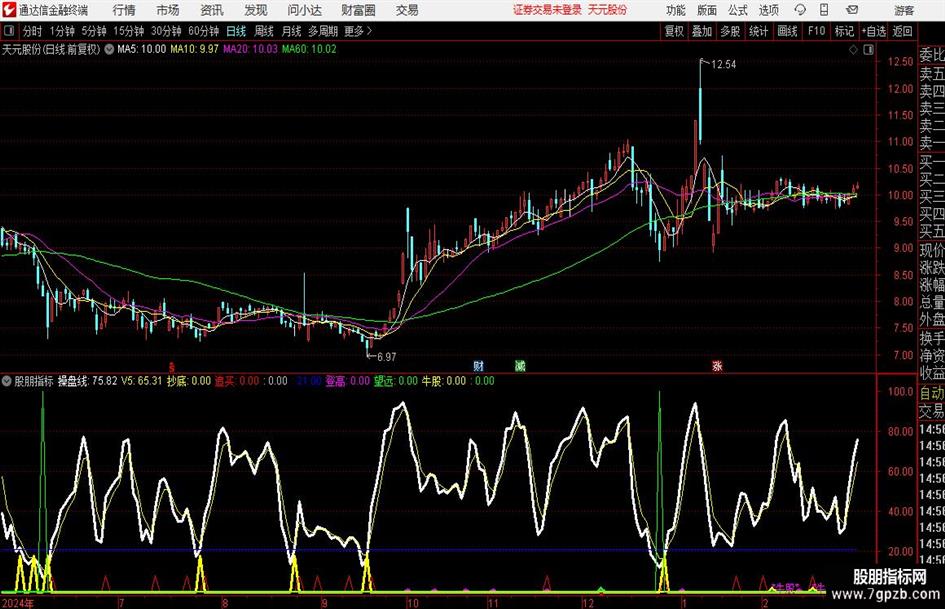Add stock with the +自选 button
Image resolution: width=945 pixels, height=609 pixels.
pos(874,31)
